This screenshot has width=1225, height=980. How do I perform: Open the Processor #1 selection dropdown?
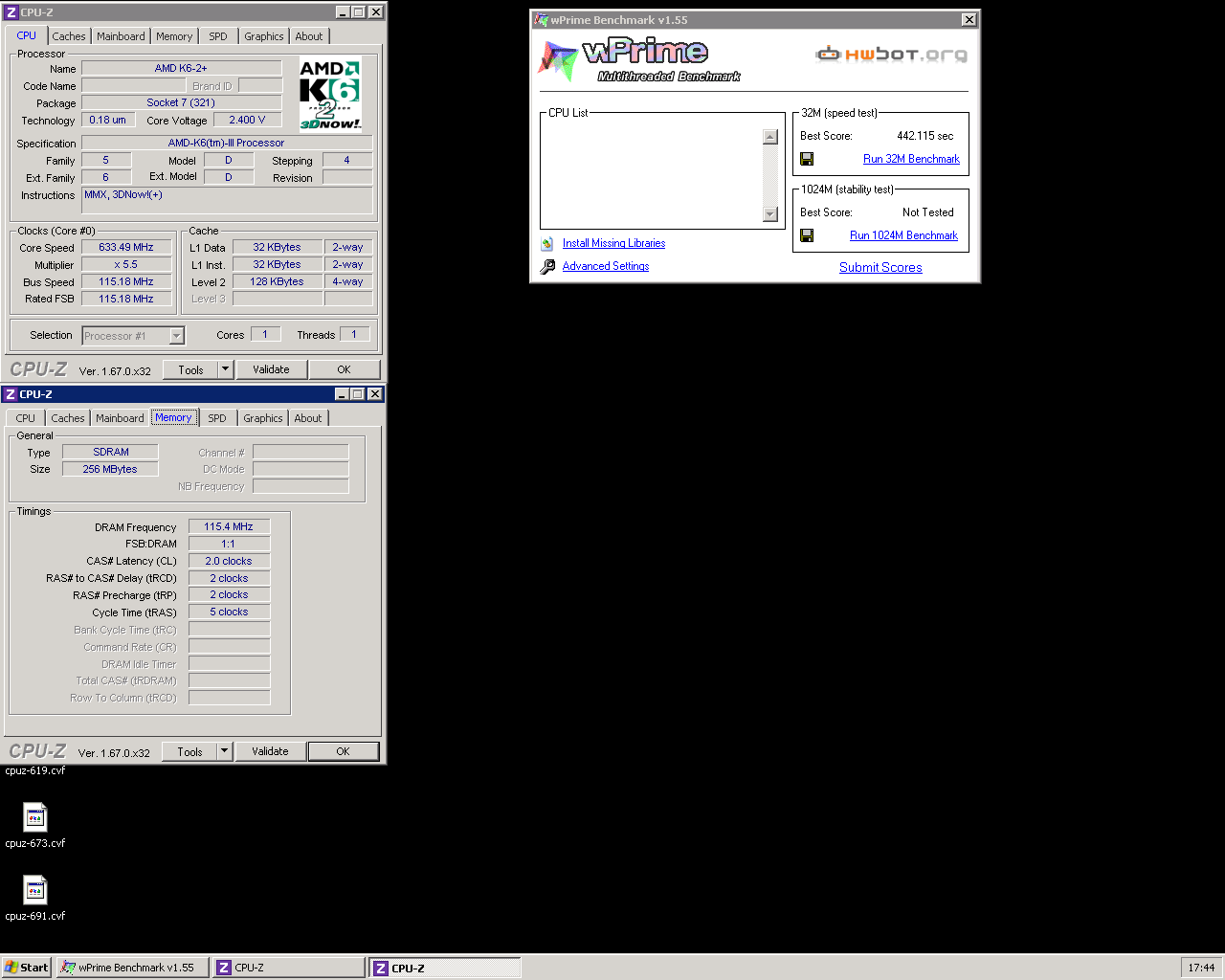(176, 336)
